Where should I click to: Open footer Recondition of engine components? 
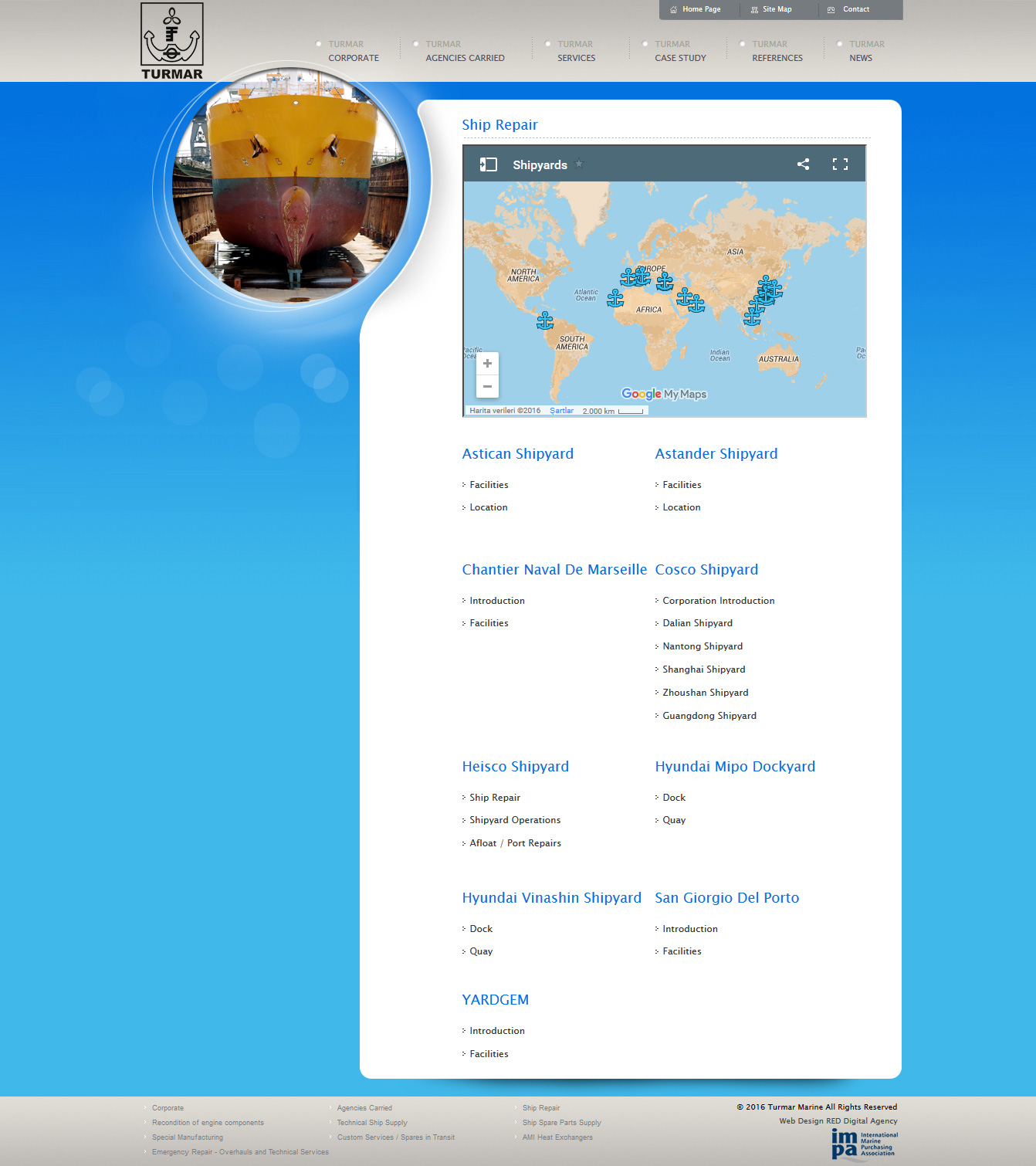208,1123
